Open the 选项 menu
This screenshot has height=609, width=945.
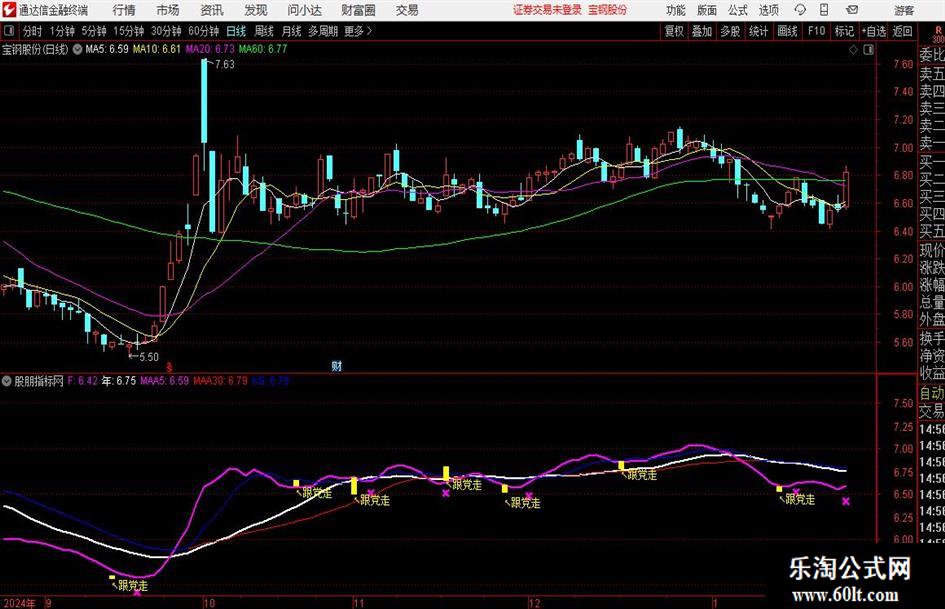pos(768,10)
